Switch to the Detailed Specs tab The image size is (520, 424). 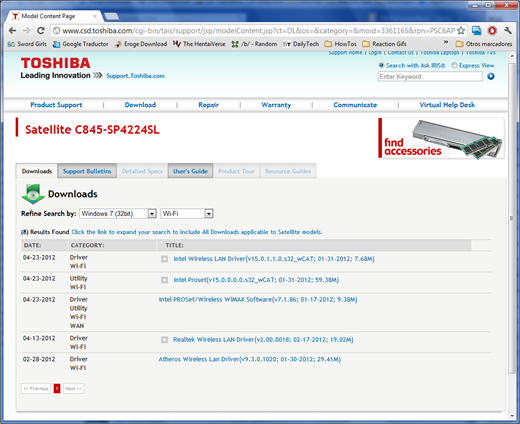[142, 171]
